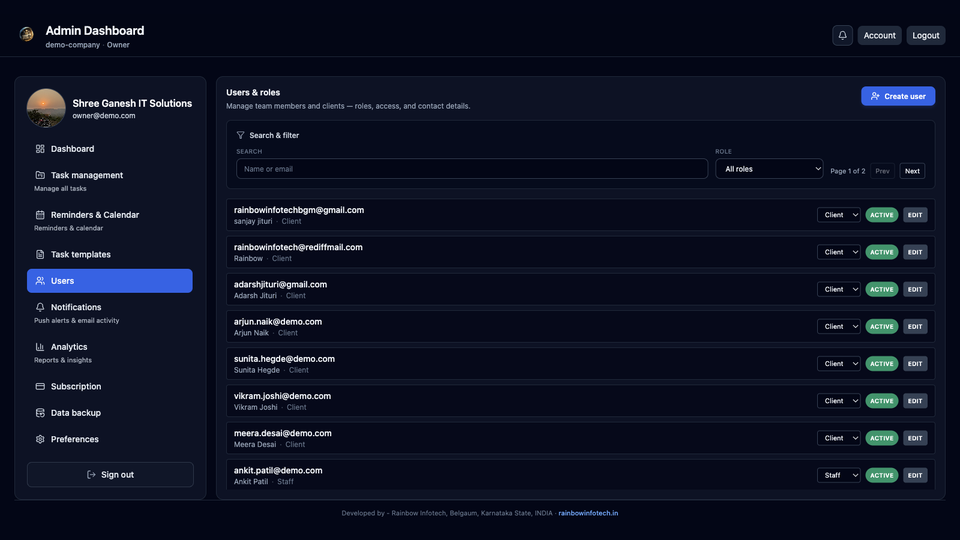Click the Logout button in header

point(926,36)
